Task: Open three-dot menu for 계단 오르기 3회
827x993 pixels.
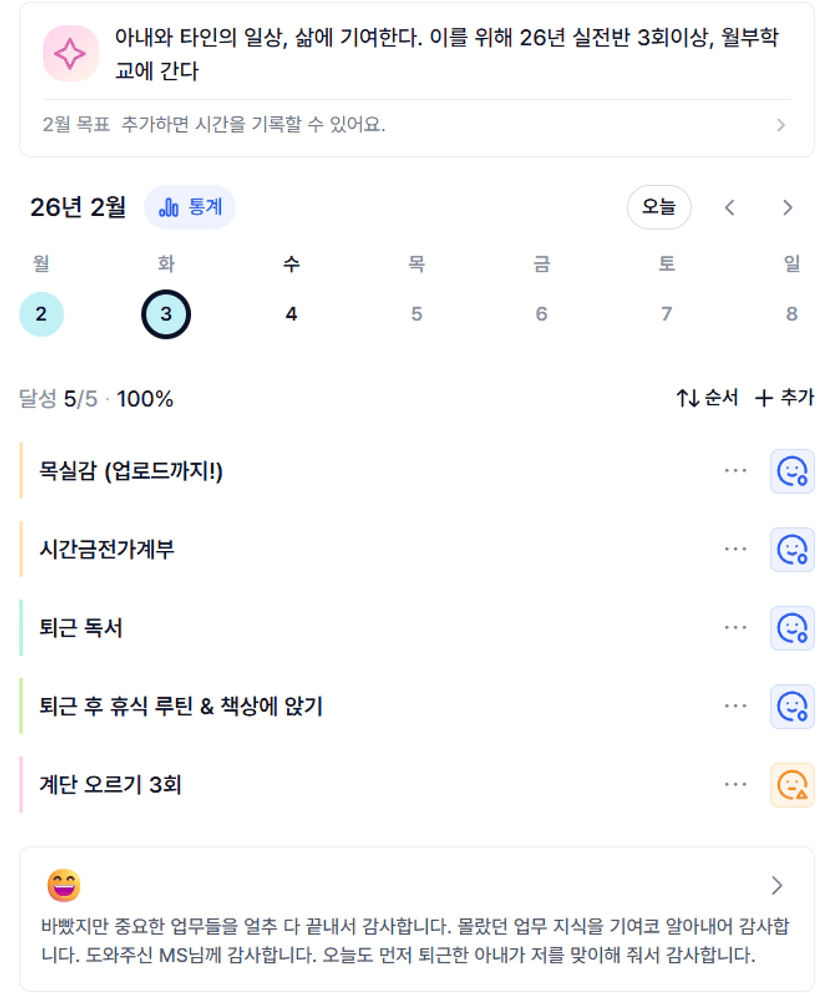Action: click(735, 785)
